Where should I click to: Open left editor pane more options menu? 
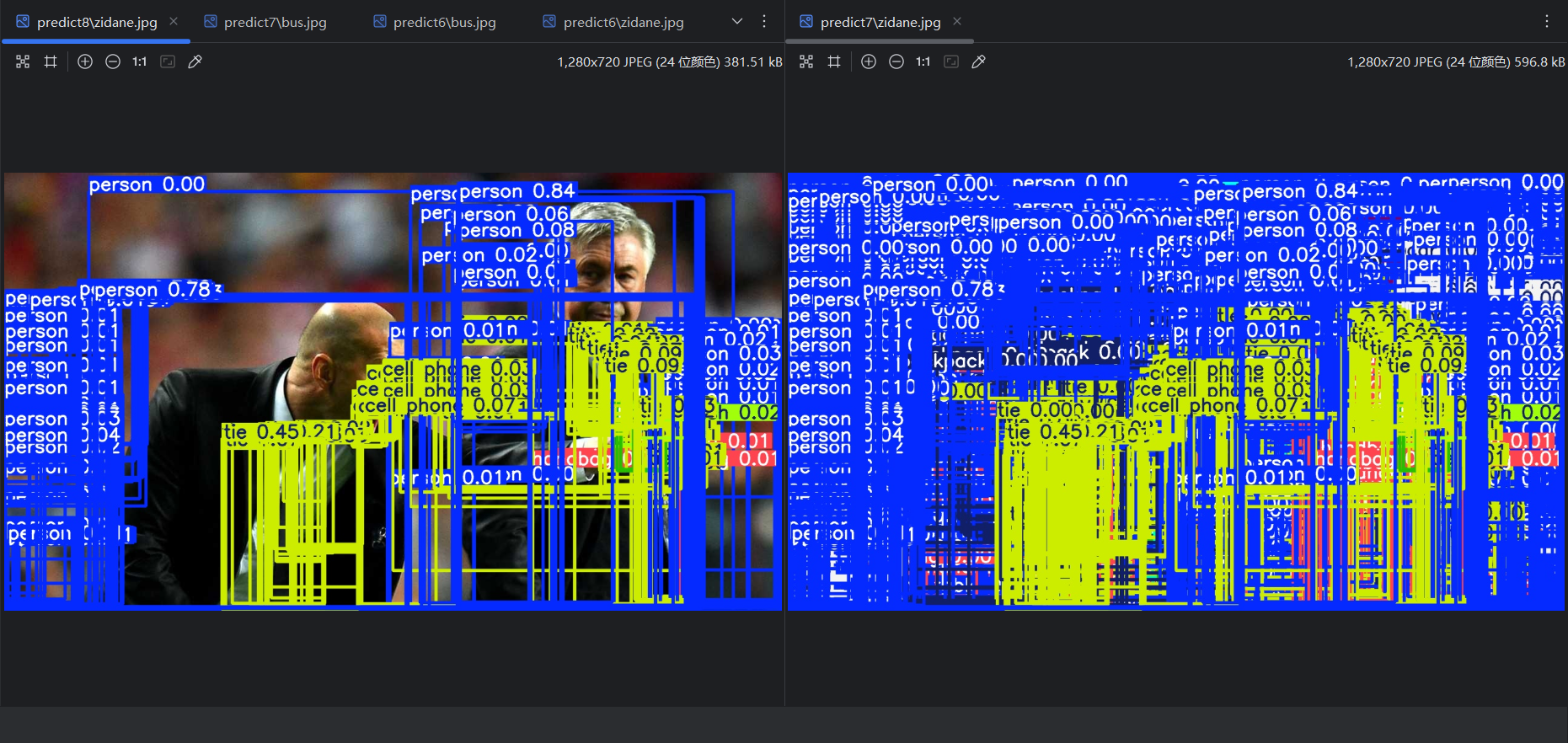tap(764, 21)
